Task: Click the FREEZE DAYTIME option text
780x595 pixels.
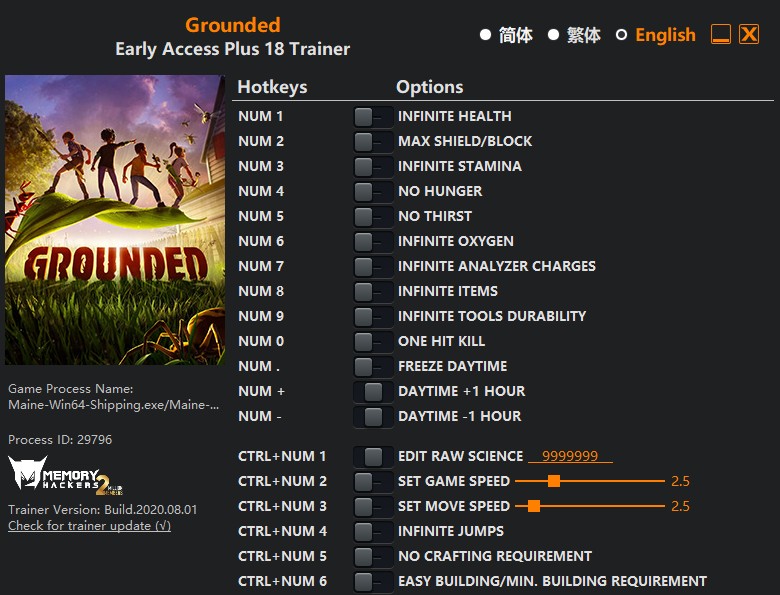Action: [x=453, y=366]
